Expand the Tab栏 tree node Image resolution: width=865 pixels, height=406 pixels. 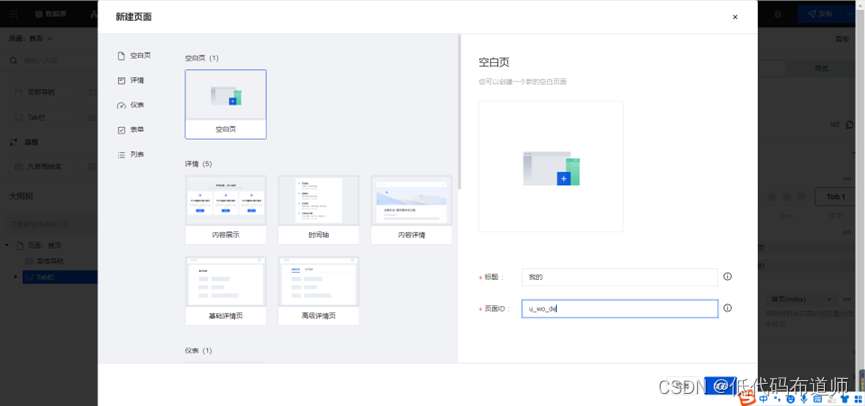[x=15, y=276]
